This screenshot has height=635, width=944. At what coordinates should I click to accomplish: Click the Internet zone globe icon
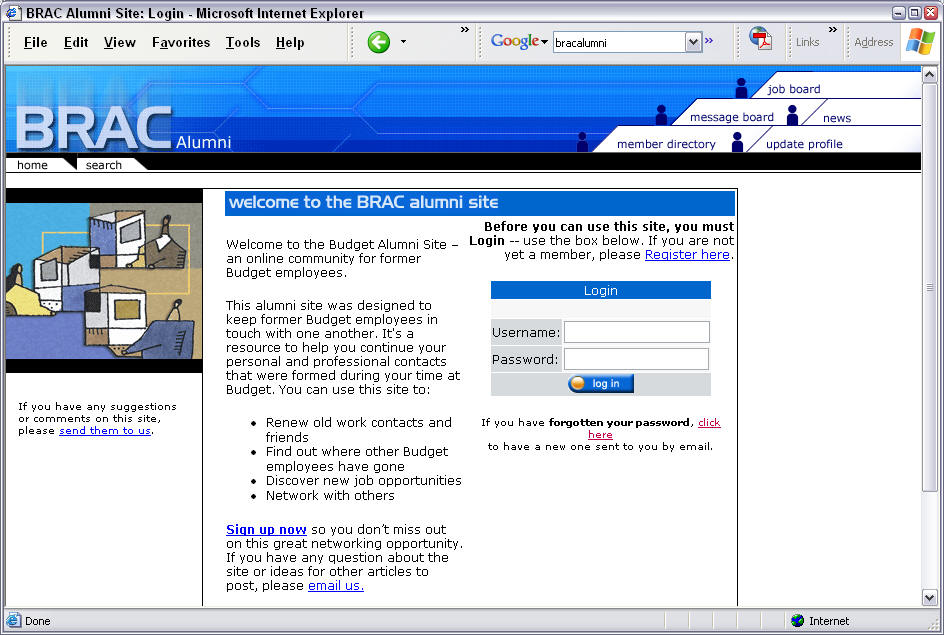tap(798, 621)
